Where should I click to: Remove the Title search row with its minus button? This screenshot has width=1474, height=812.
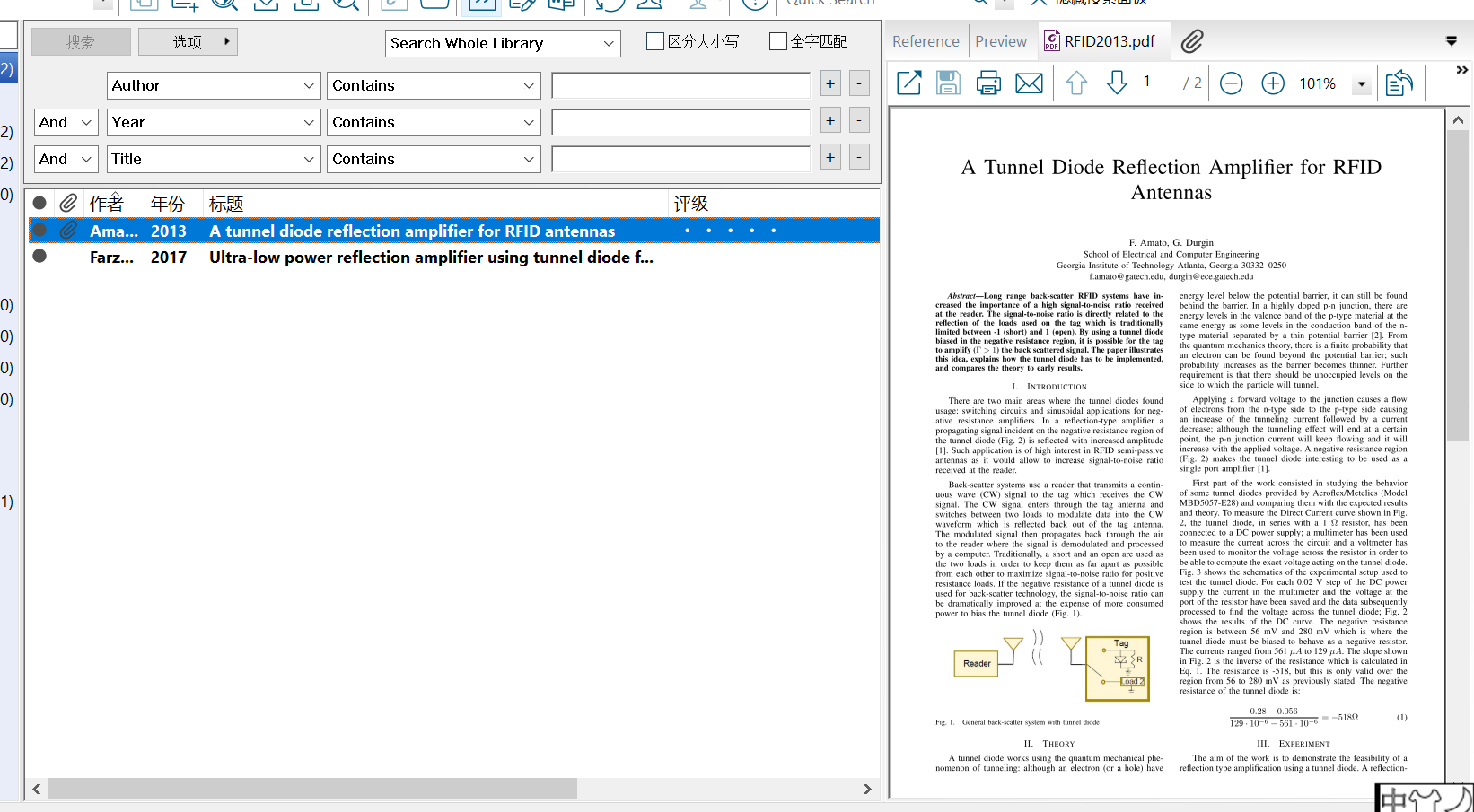859,158
